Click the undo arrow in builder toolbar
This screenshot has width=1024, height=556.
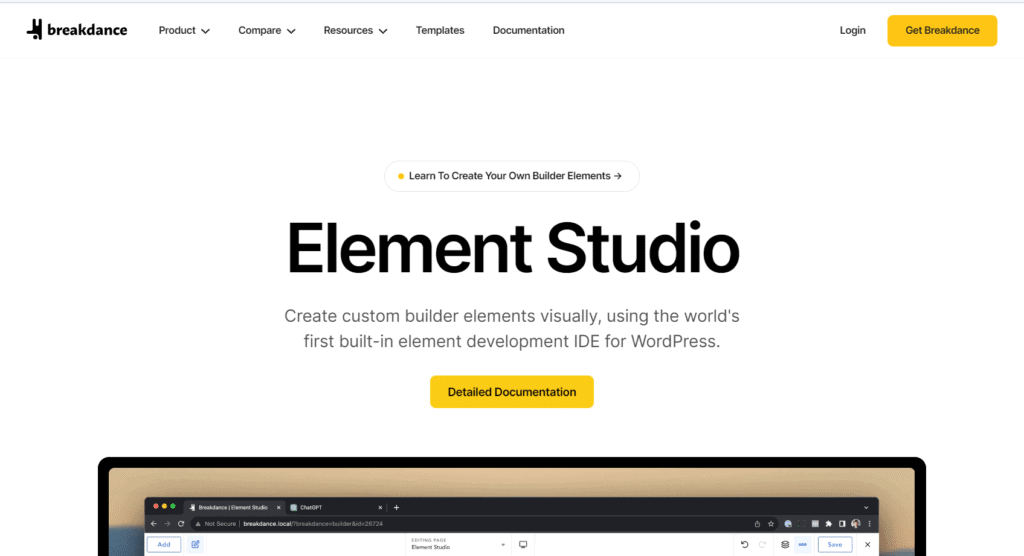(745, 545)
